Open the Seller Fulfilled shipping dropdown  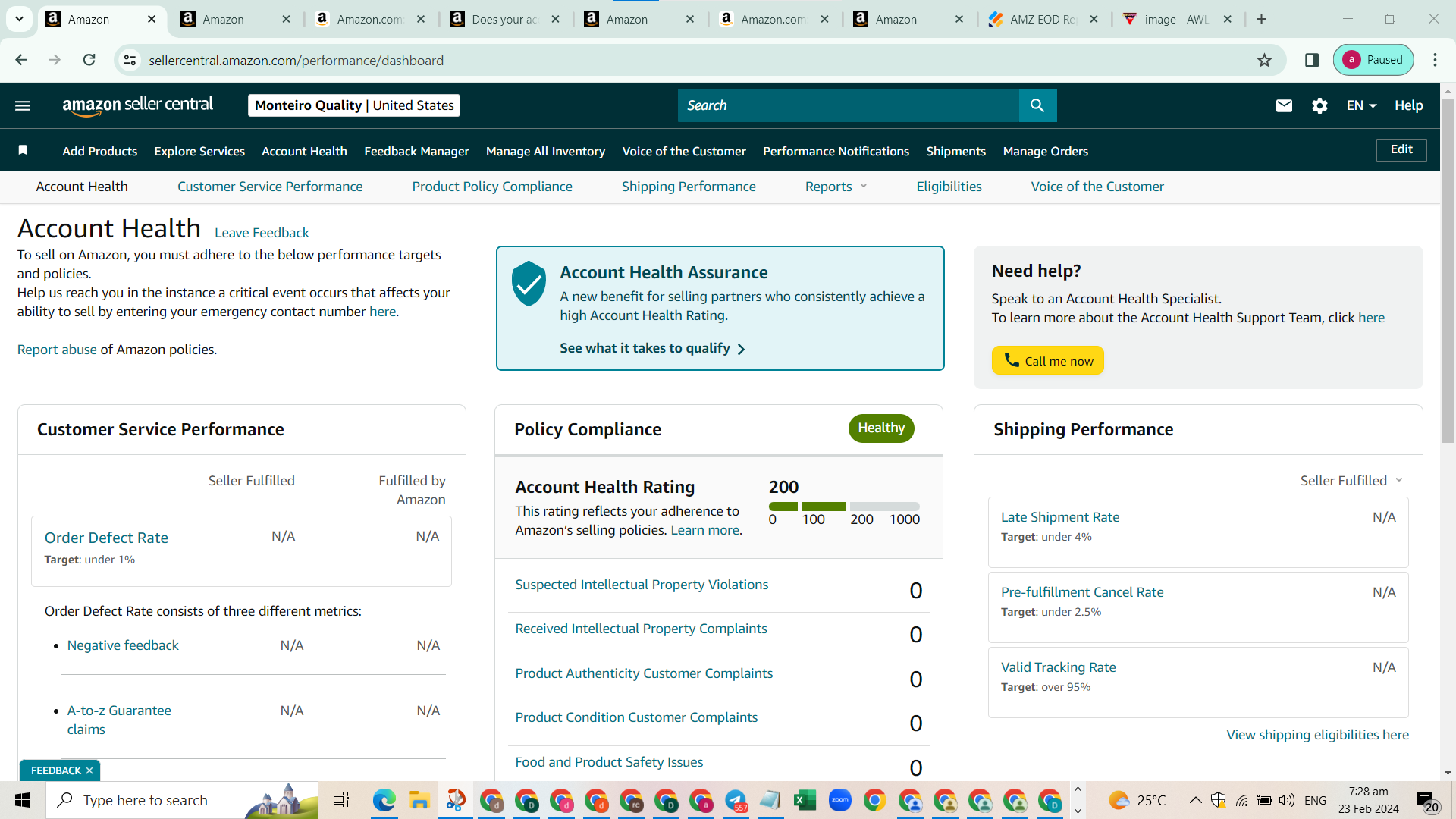click(x=1351, y=481)
